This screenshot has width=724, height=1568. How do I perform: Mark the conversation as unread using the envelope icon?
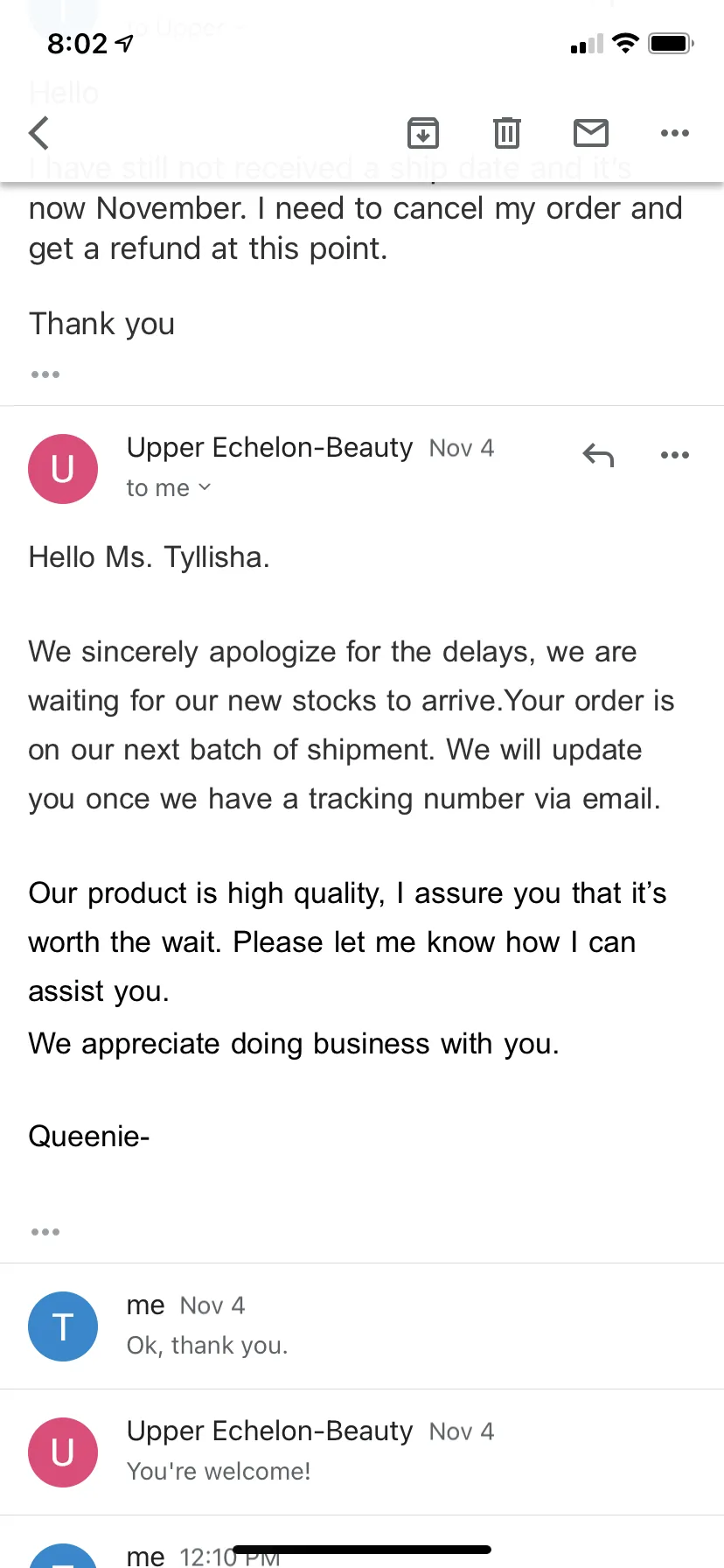591,133
